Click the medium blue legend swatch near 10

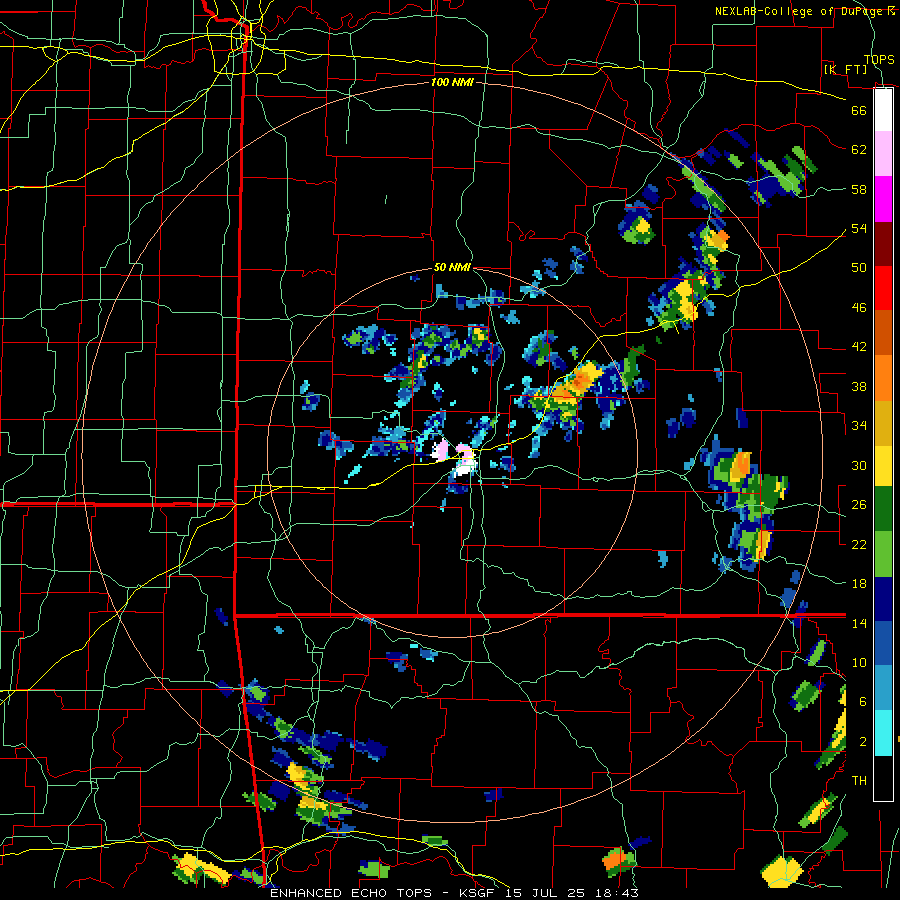tap(883, 643)
